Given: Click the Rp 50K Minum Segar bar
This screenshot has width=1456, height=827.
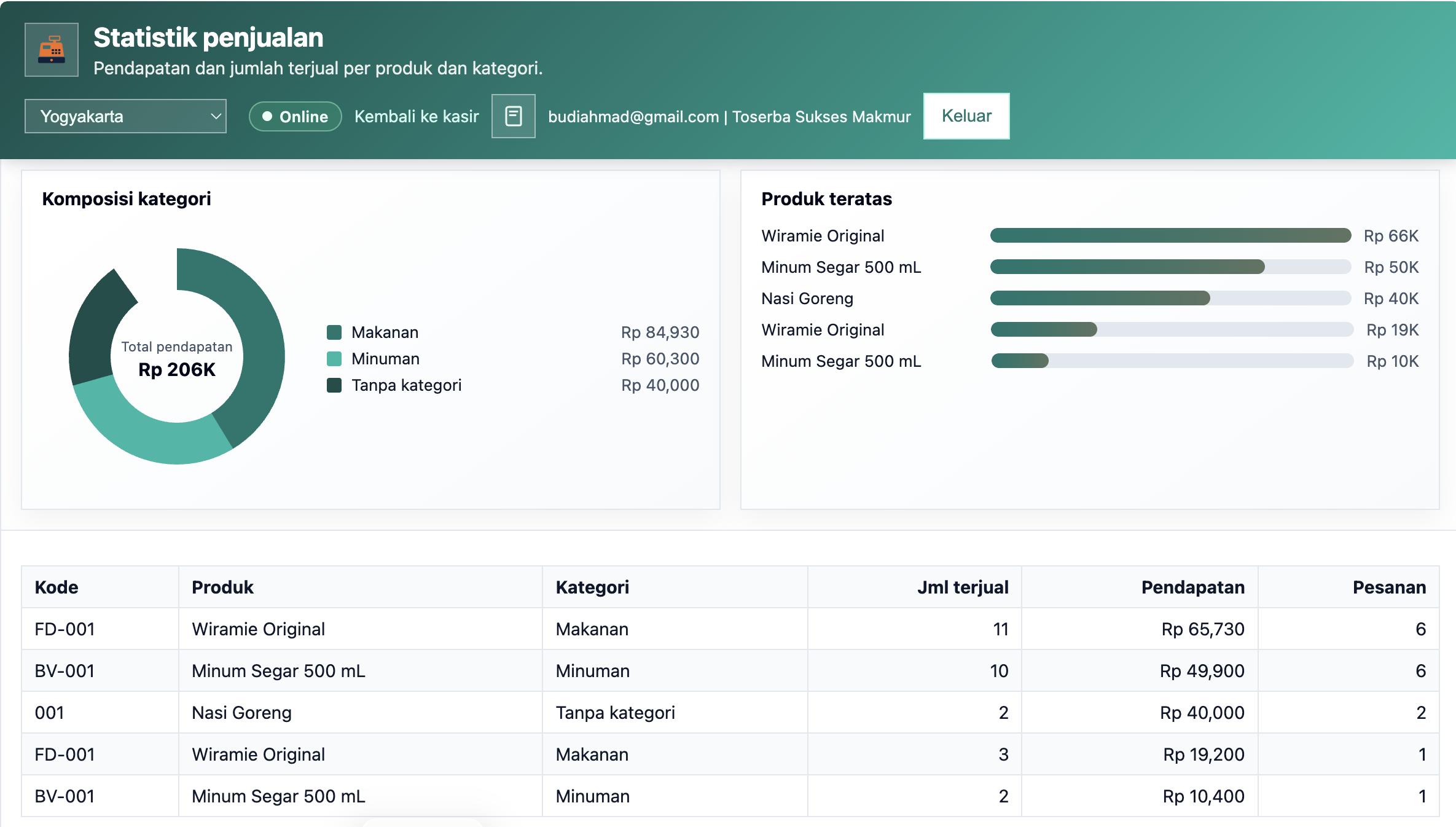Looking at the screenshot, I should 1170,267.
